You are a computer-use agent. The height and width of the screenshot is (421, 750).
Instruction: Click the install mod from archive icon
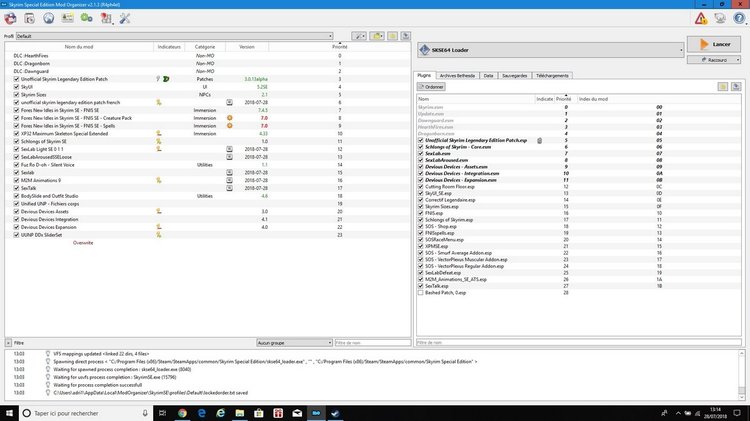tap(29, 19)
